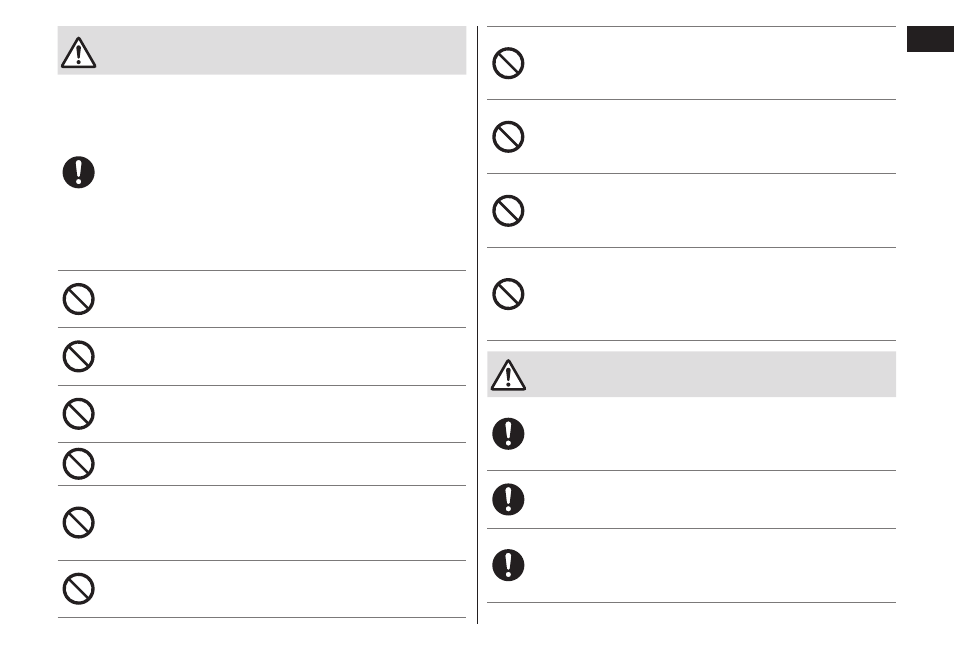Screen dimensions: 954x671
Task: Click the black page tab at top-right edge
Action: click(930, 39)
